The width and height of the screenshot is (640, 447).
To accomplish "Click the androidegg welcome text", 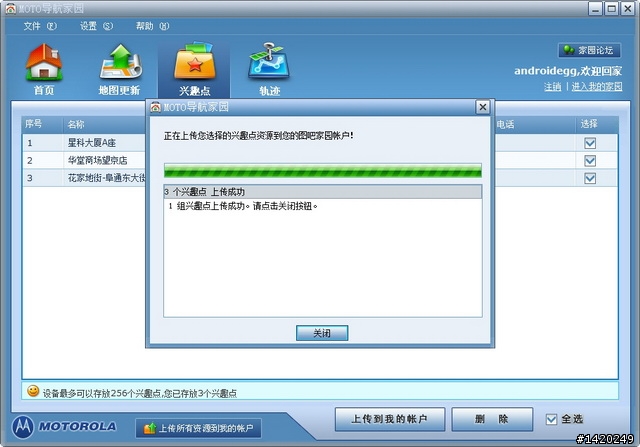I will pyautogui.click(x=568, y=71).
